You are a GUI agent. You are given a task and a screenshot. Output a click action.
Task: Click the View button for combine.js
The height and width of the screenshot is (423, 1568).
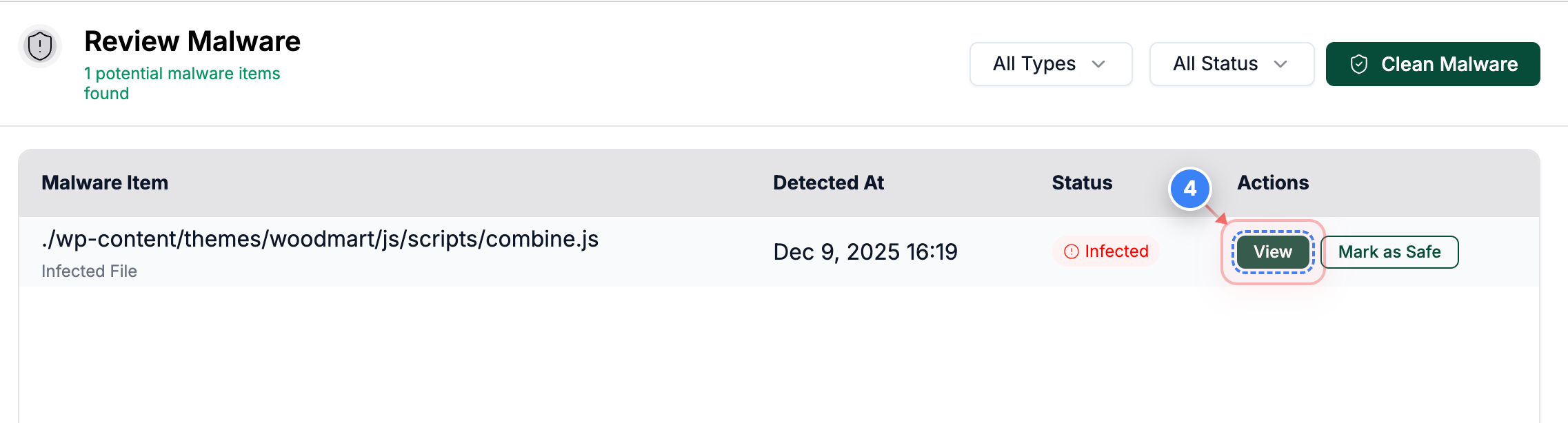1272,252
